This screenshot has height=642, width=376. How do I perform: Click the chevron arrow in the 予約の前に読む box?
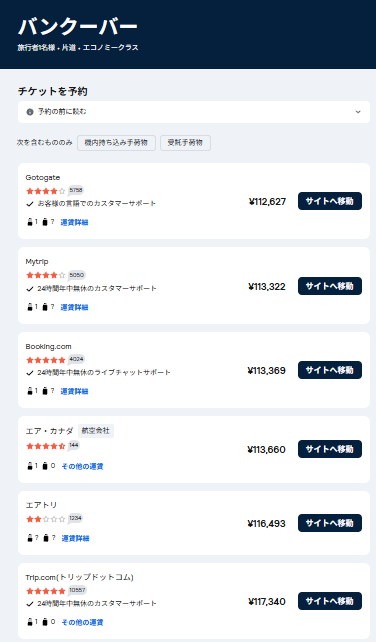pyautogui.click(x=358, y=112)
